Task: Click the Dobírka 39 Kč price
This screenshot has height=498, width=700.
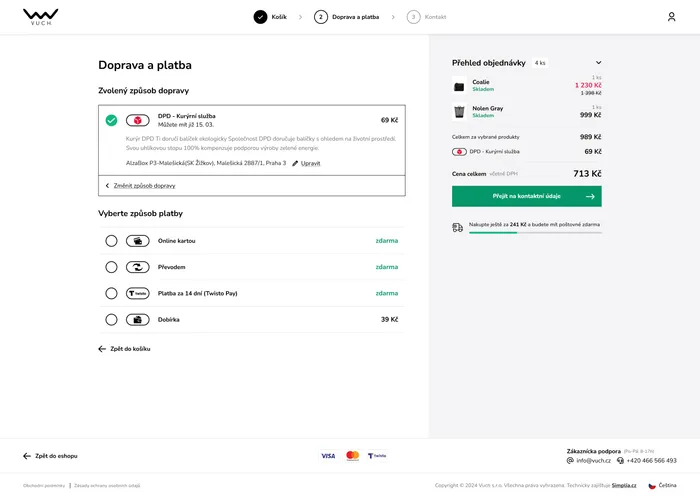Action: (x=389, y=320)
